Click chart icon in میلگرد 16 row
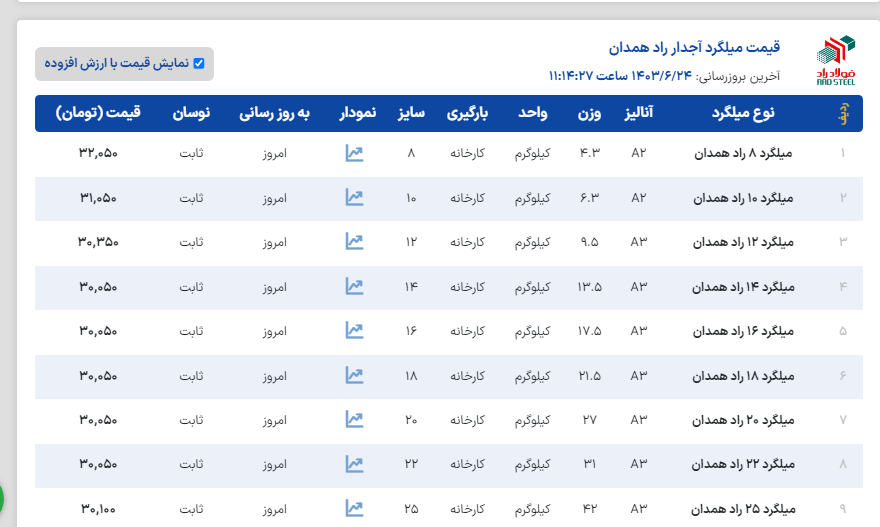 point(353,330)
